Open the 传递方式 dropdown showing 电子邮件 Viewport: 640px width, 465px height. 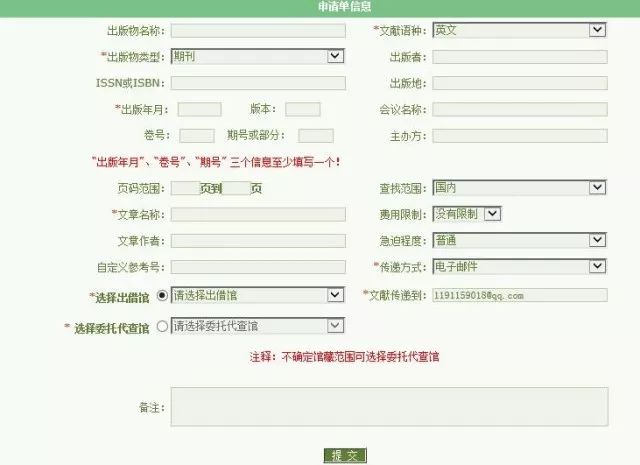[x=519, y=267]
